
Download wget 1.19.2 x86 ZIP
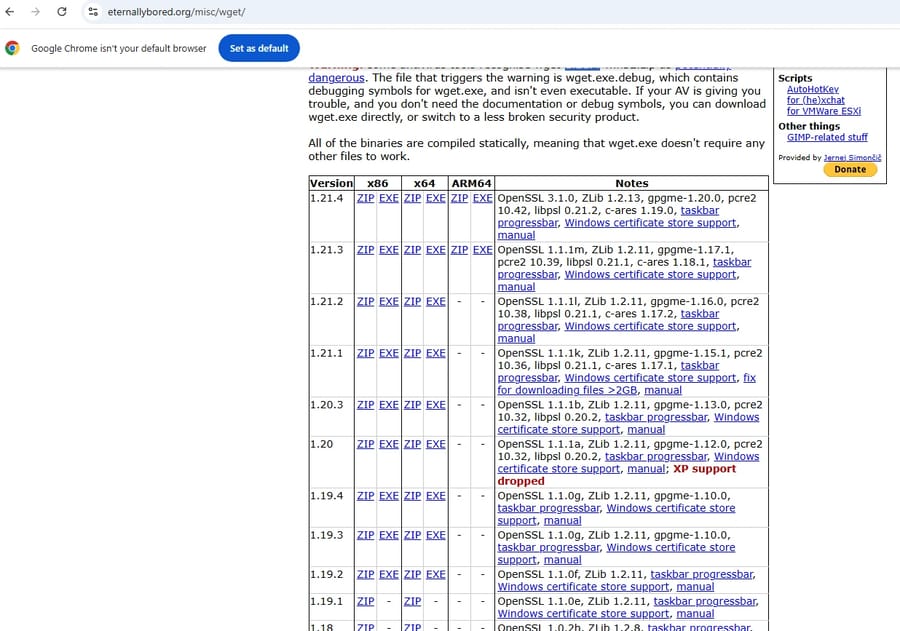(x=366, y=574)
